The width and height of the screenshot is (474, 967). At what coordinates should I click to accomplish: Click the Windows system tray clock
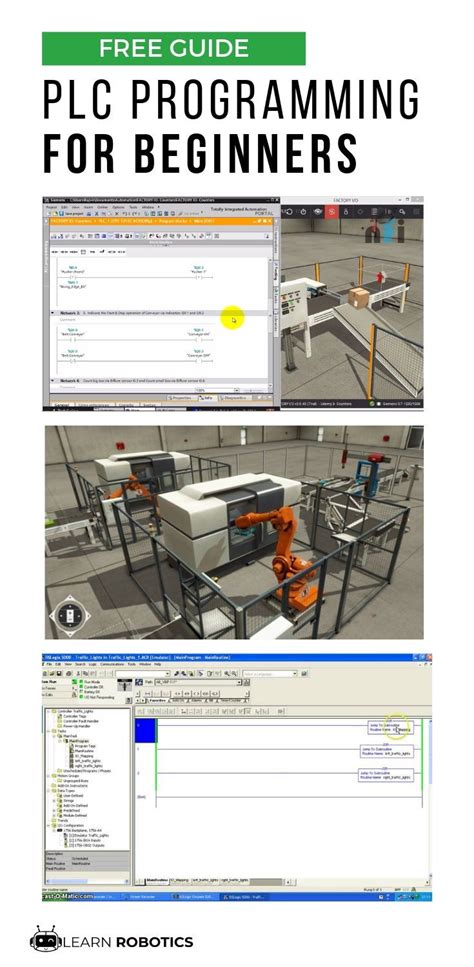[x=426, y=895]
